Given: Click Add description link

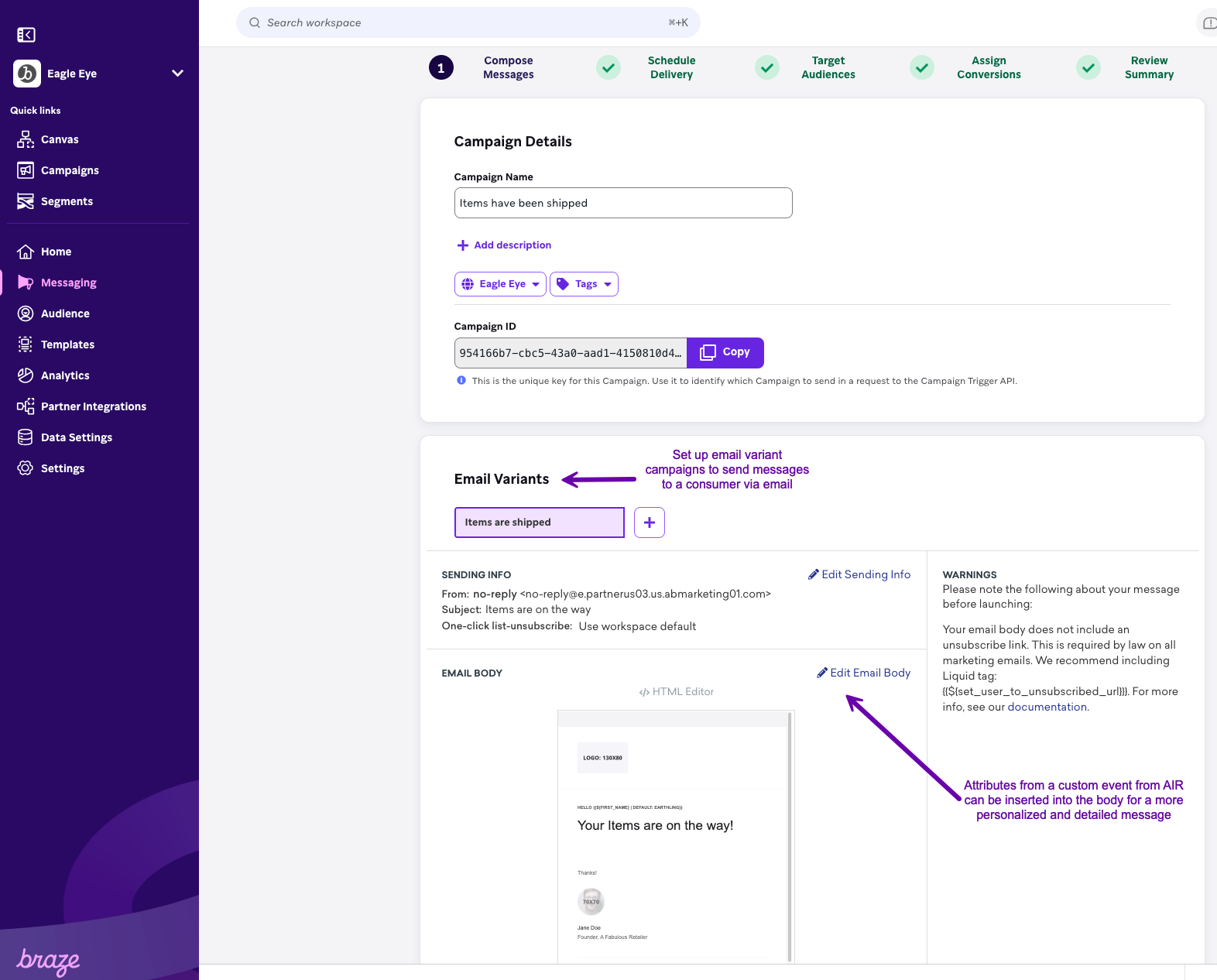Looking at the screenshot, I should point(513,245).
